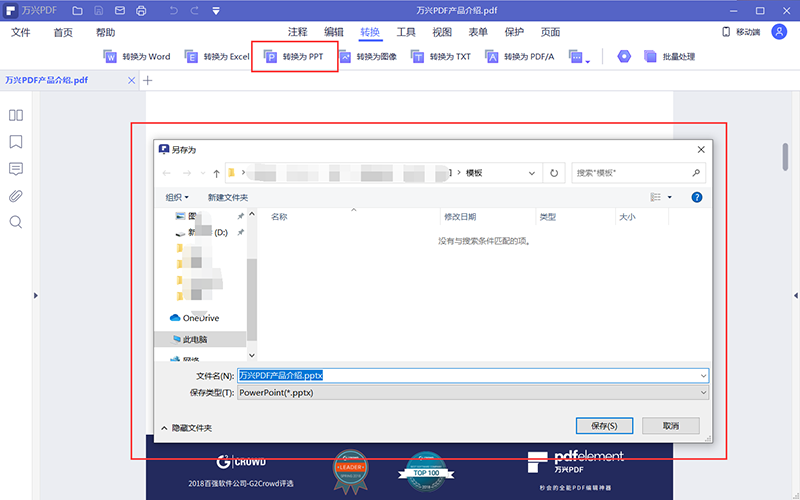Open bookmarks panel in left sidebar
The image size is (800, 500).
tap(16, 142)
